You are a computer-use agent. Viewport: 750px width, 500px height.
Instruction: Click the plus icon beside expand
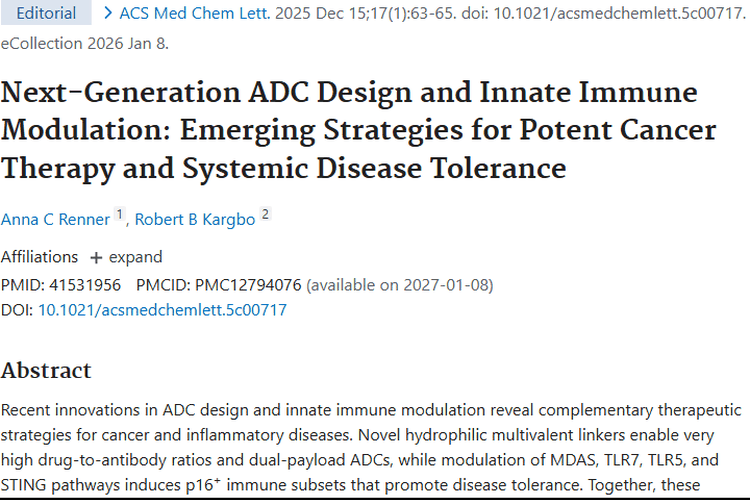[x=96, y=258]
